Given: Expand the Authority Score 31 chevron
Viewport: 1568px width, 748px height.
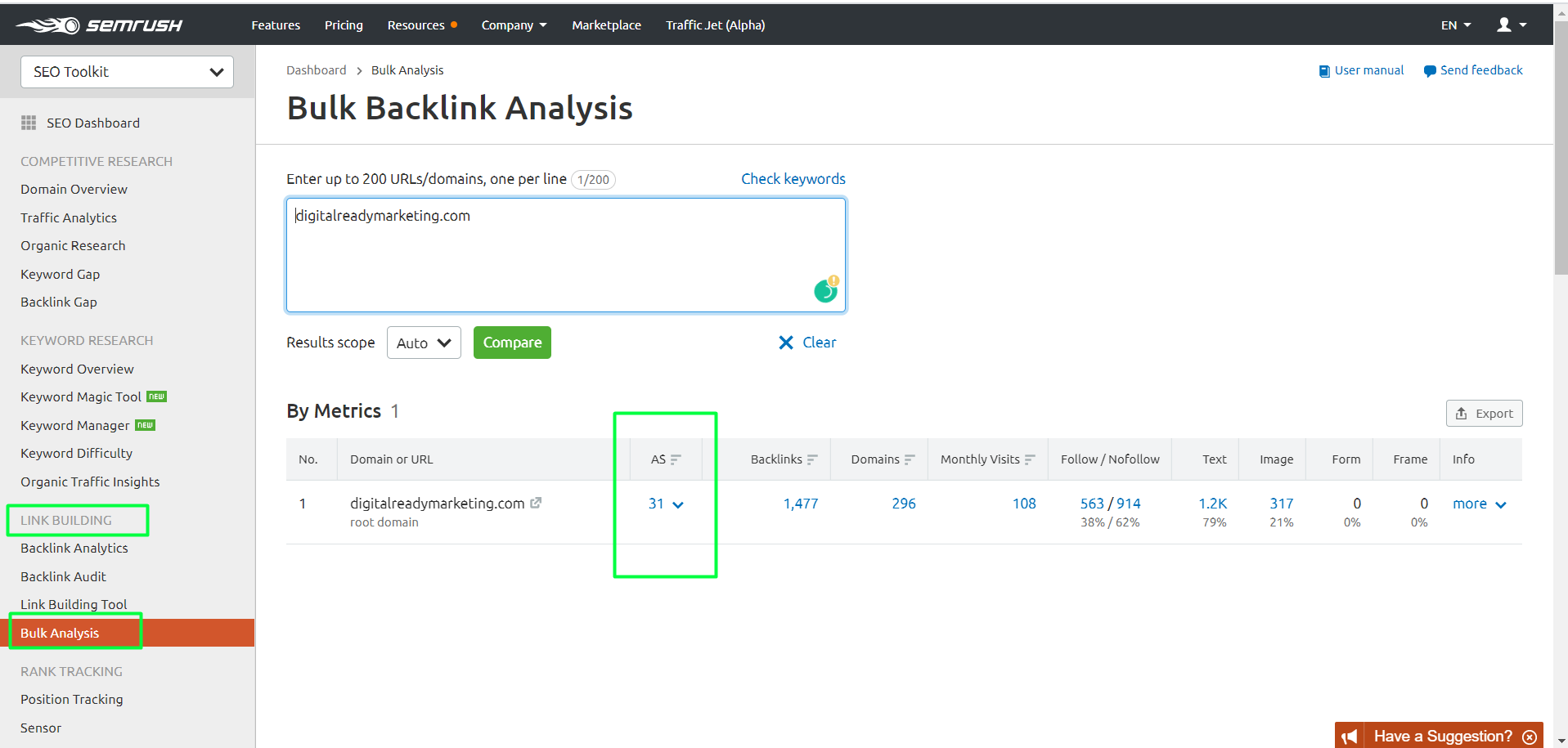Looking at the screenshot, I should tap(678, 504).
